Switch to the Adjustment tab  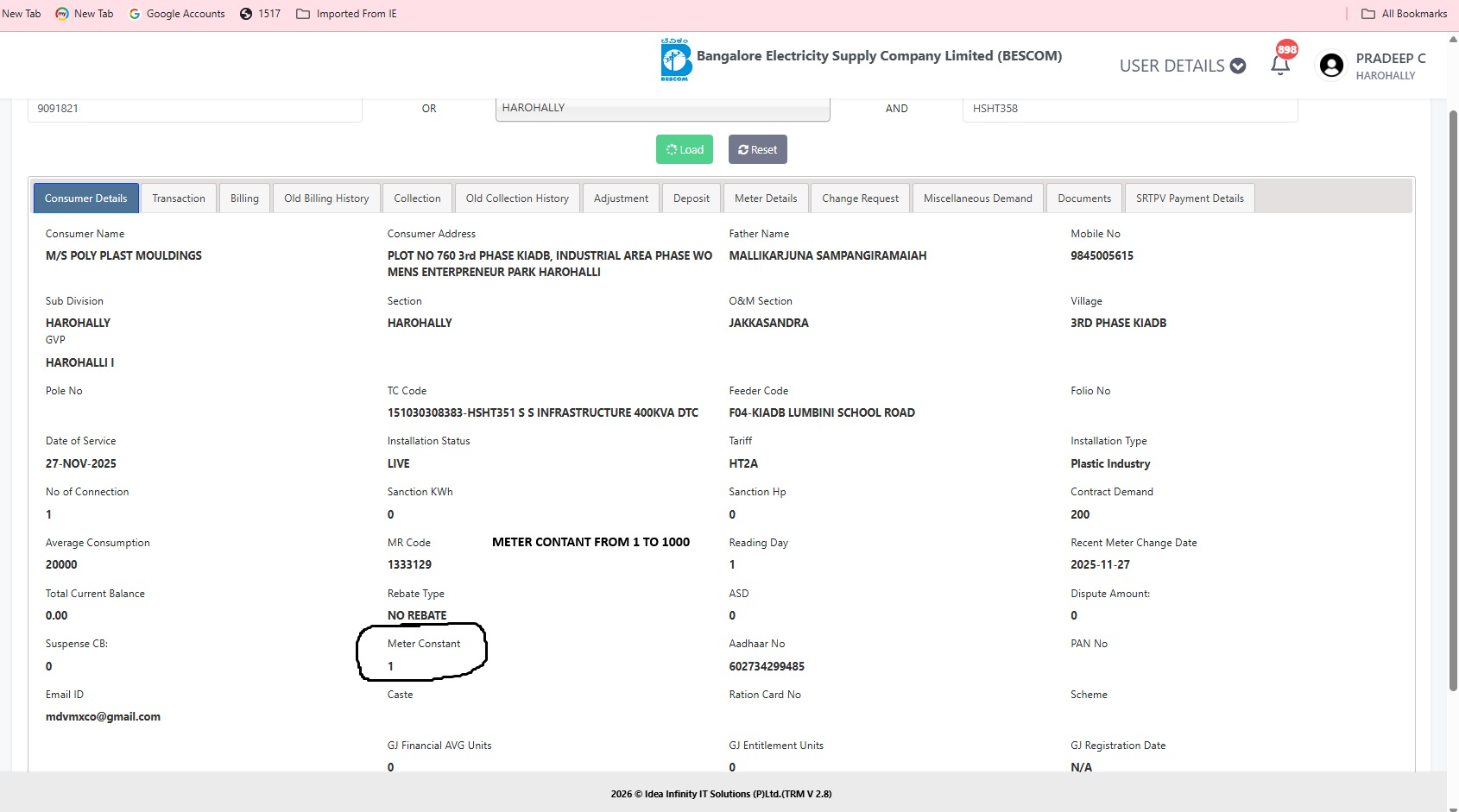click(621, 198)
